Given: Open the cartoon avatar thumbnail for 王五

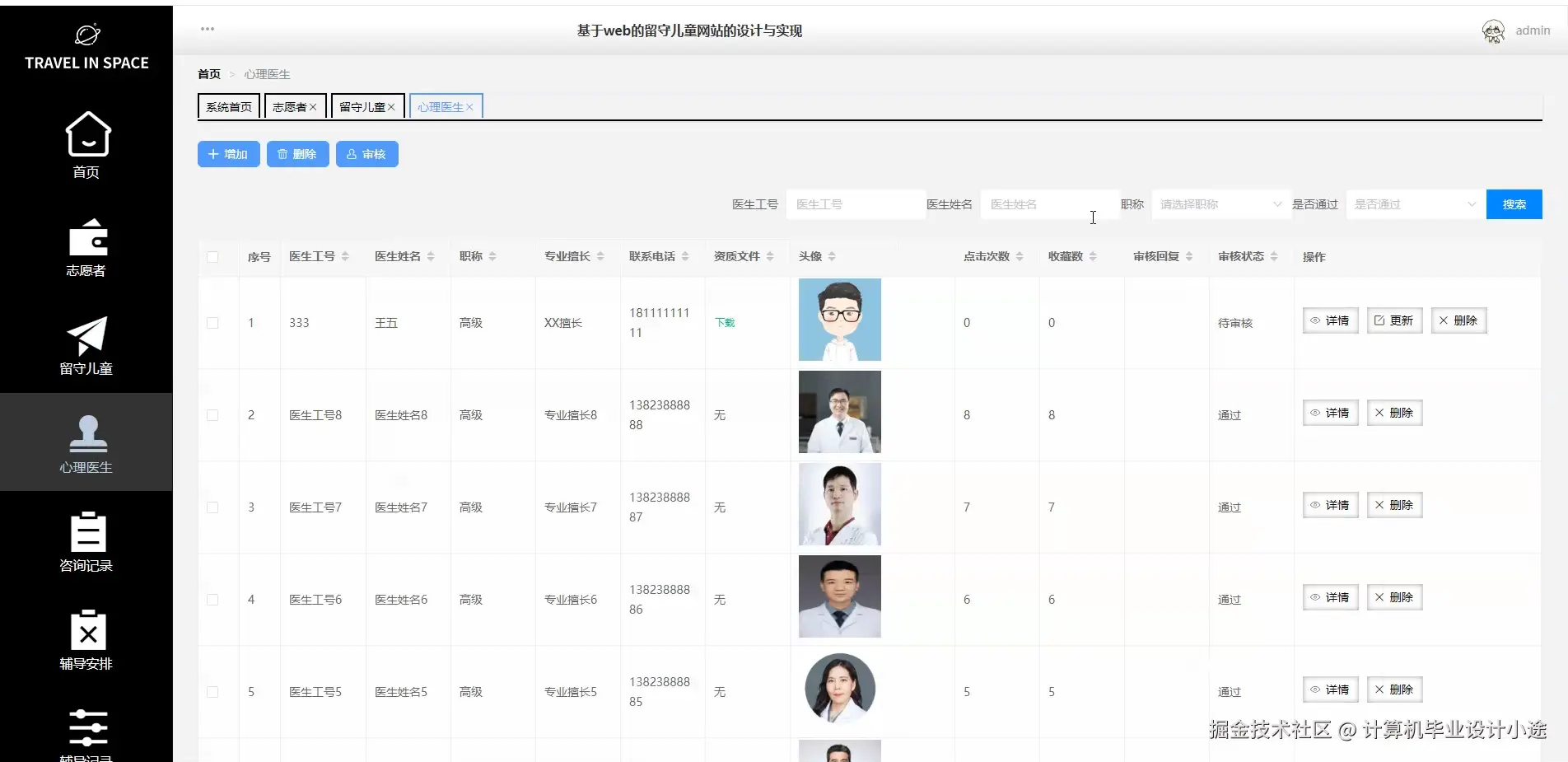Looking at the screenshot, I should click(840, 320).
